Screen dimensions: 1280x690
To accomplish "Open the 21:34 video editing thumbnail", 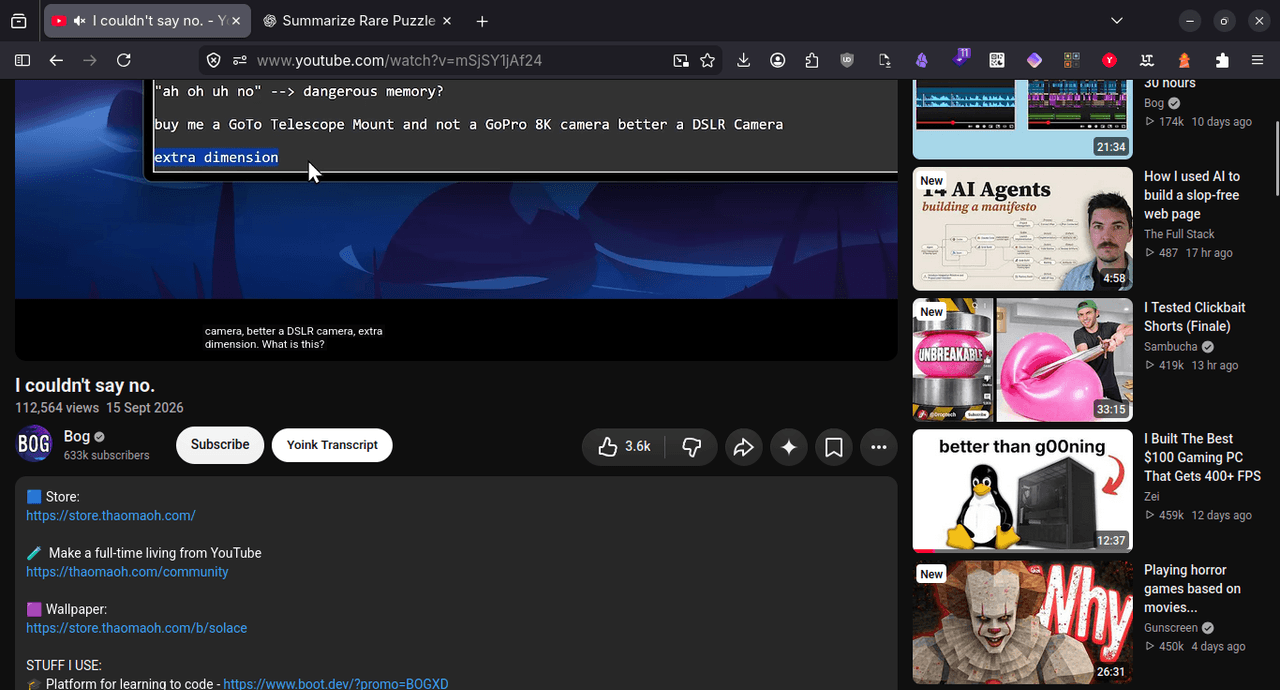I will [1022, 120].
